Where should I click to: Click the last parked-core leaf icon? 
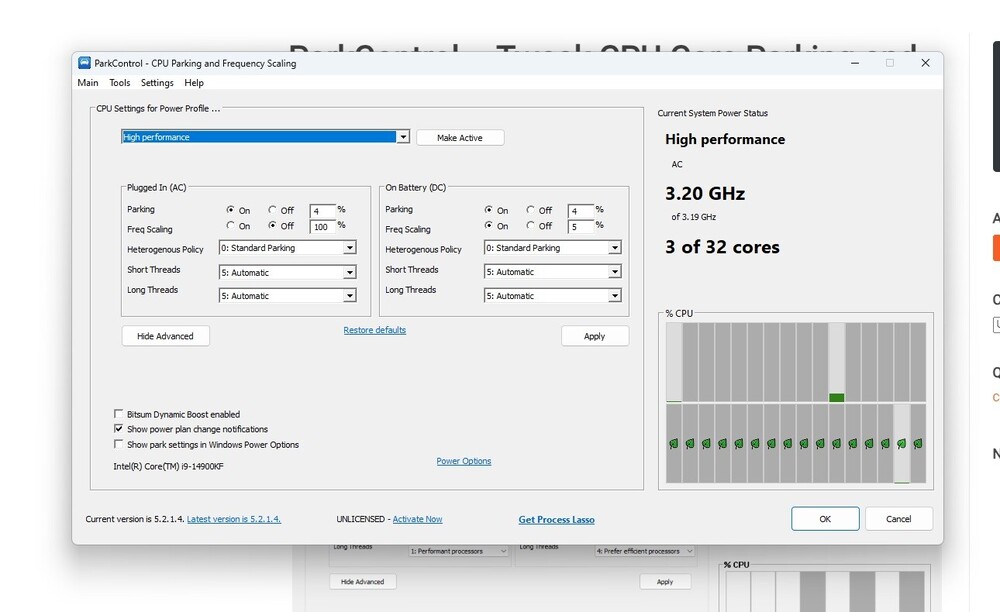pos(918,443)
